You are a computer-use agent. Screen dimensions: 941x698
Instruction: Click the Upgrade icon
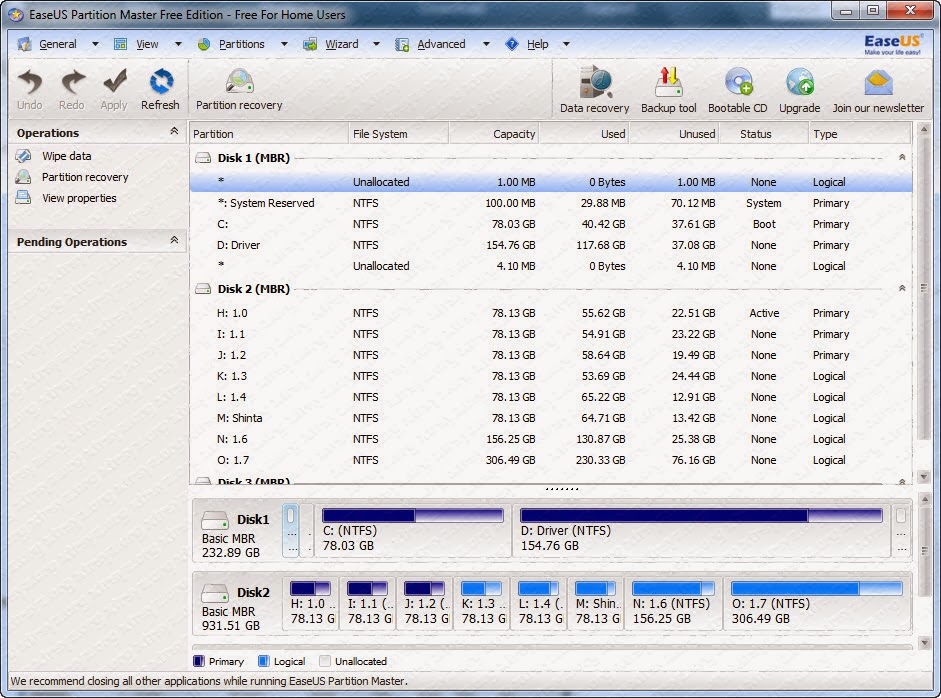[x=799, y=82]
